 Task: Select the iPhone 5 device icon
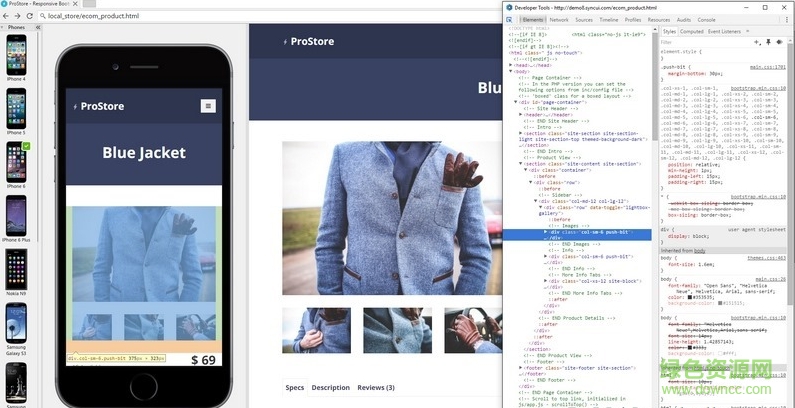pyautogui.click(x=16, y=108)
